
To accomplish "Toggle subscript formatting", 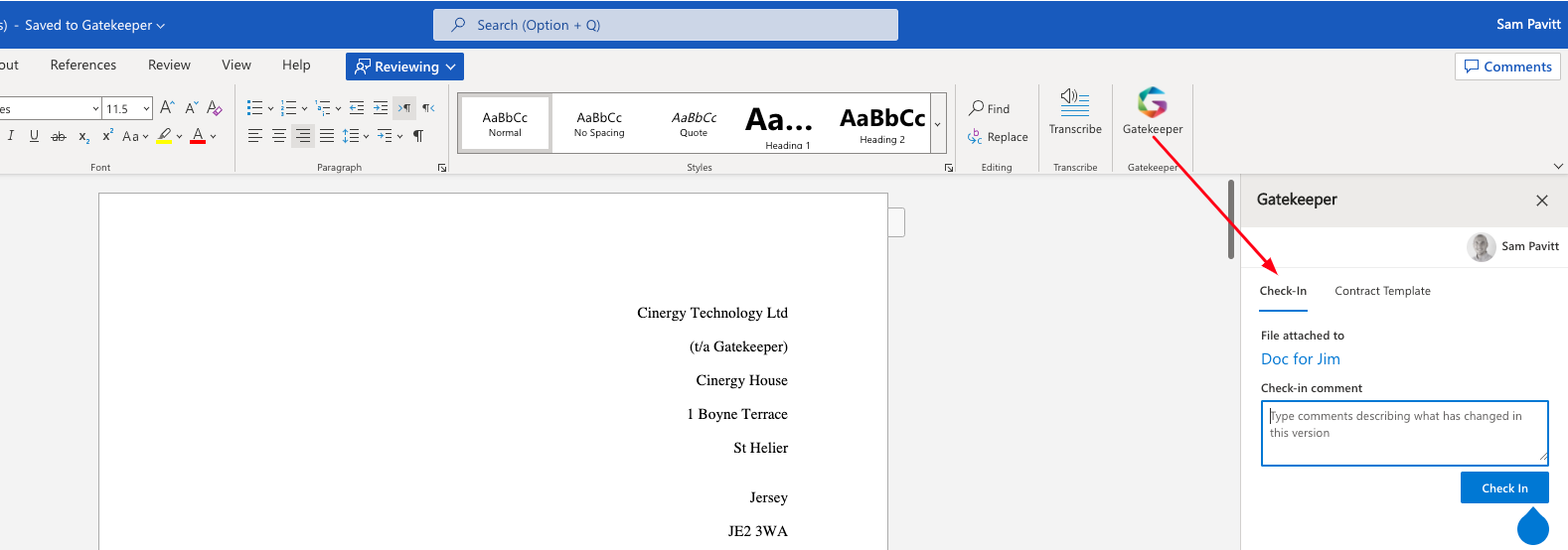I will (84, 136).
